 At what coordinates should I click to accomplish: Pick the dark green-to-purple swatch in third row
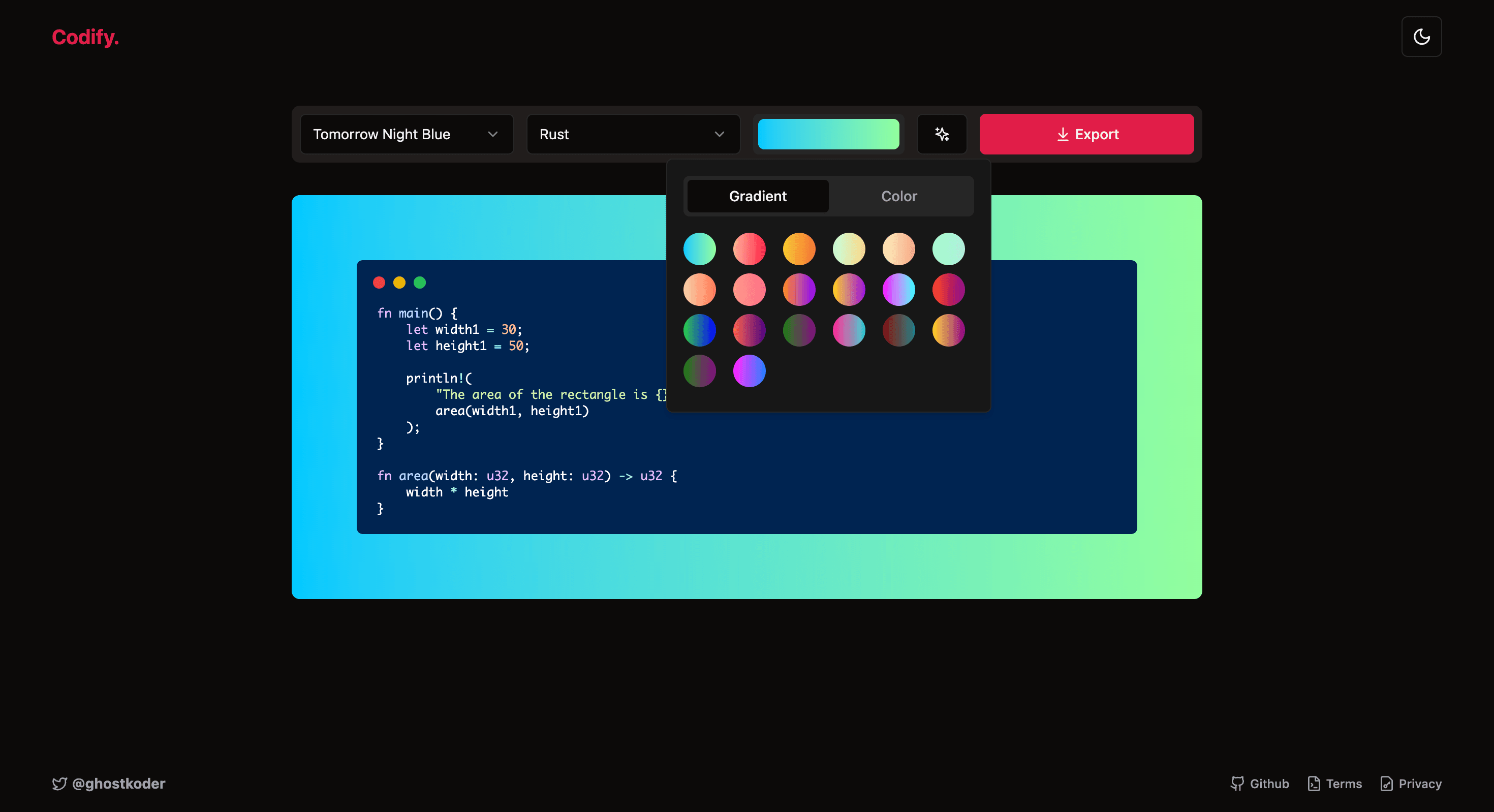tap(799, 330)
